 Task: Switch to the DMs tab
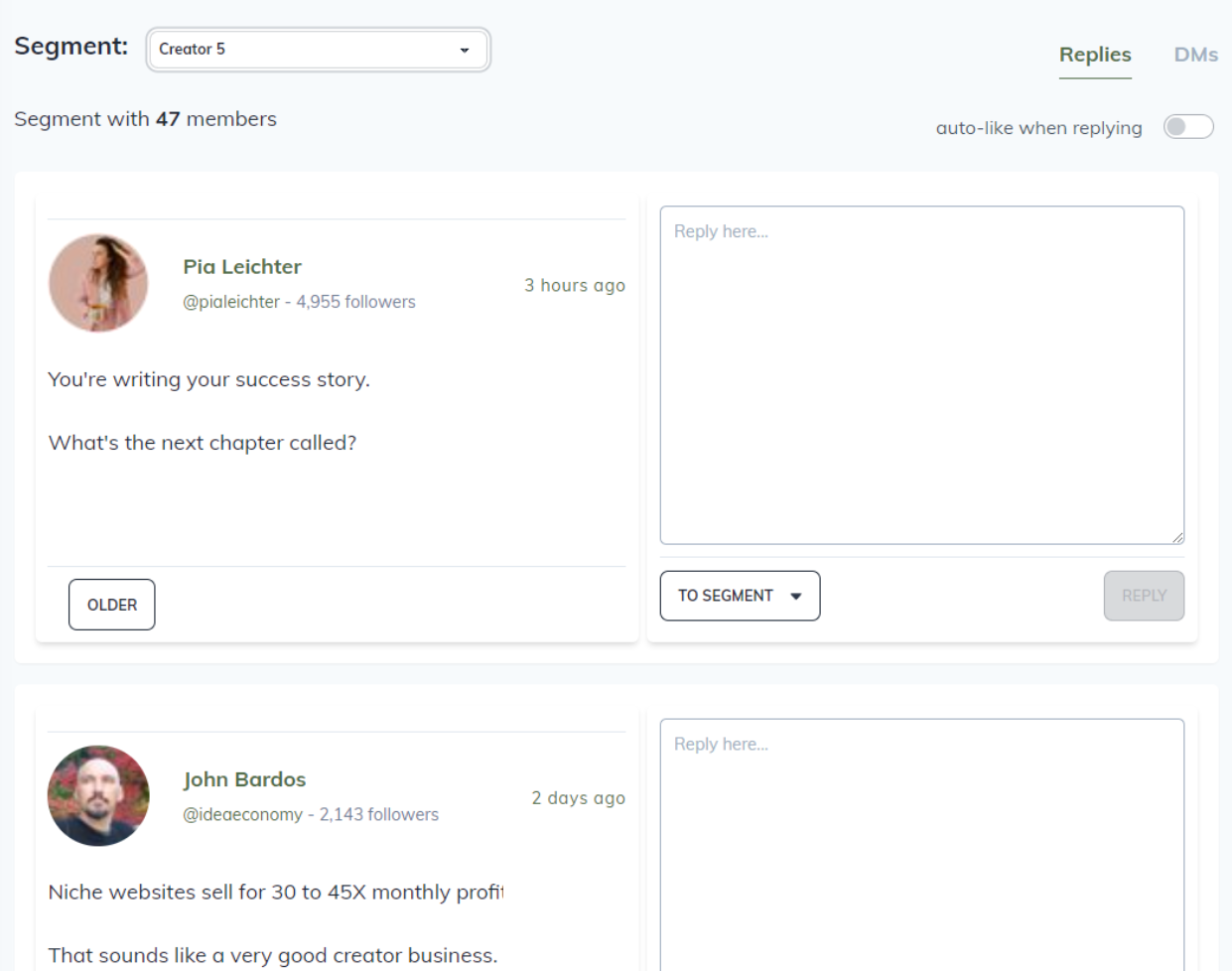[x=1195, y=55]
